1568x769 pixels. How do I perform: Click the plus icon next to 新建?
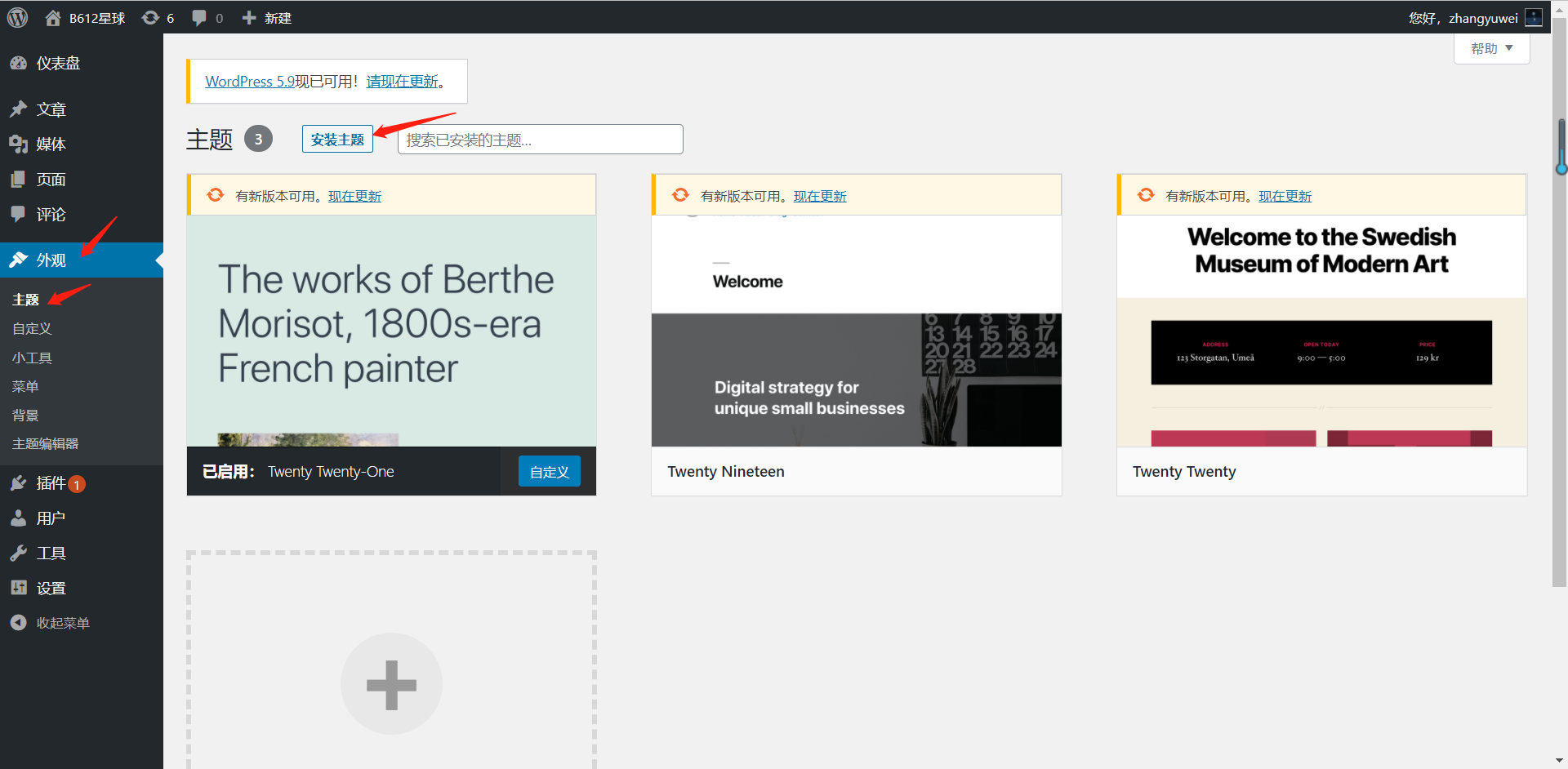tap(249, 18)
